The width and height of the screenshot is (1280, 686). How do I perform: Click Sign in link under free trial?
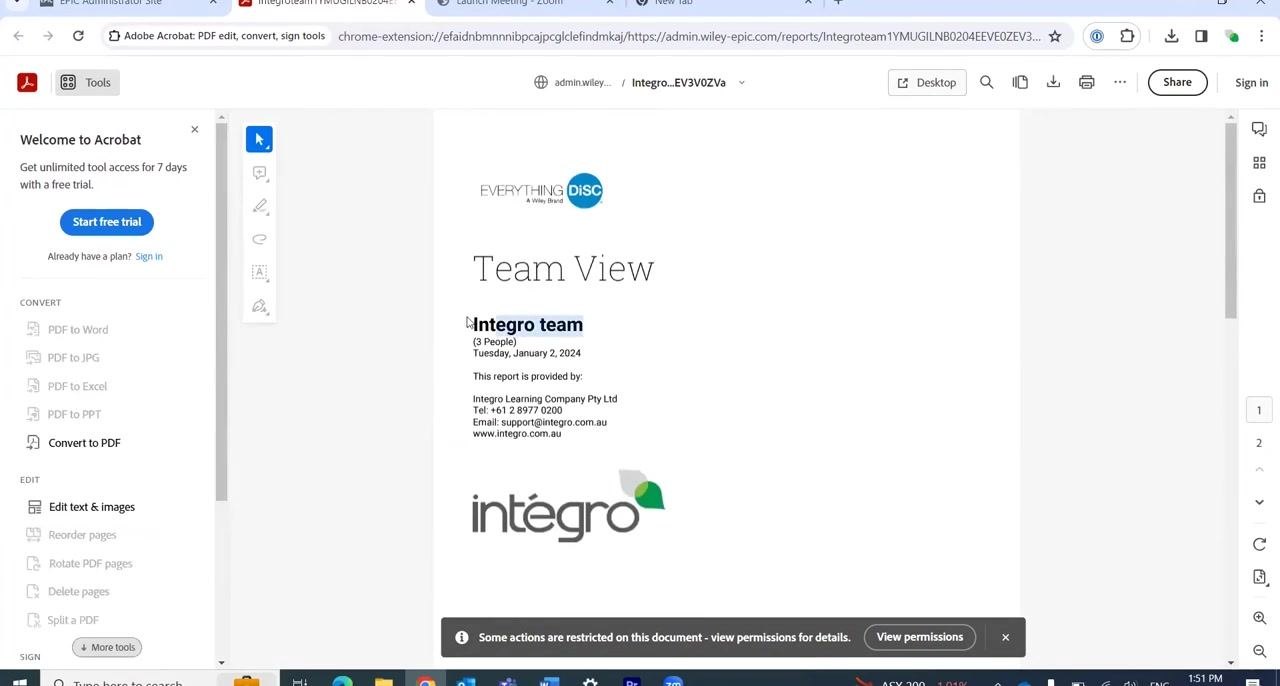tap(149, 256)
